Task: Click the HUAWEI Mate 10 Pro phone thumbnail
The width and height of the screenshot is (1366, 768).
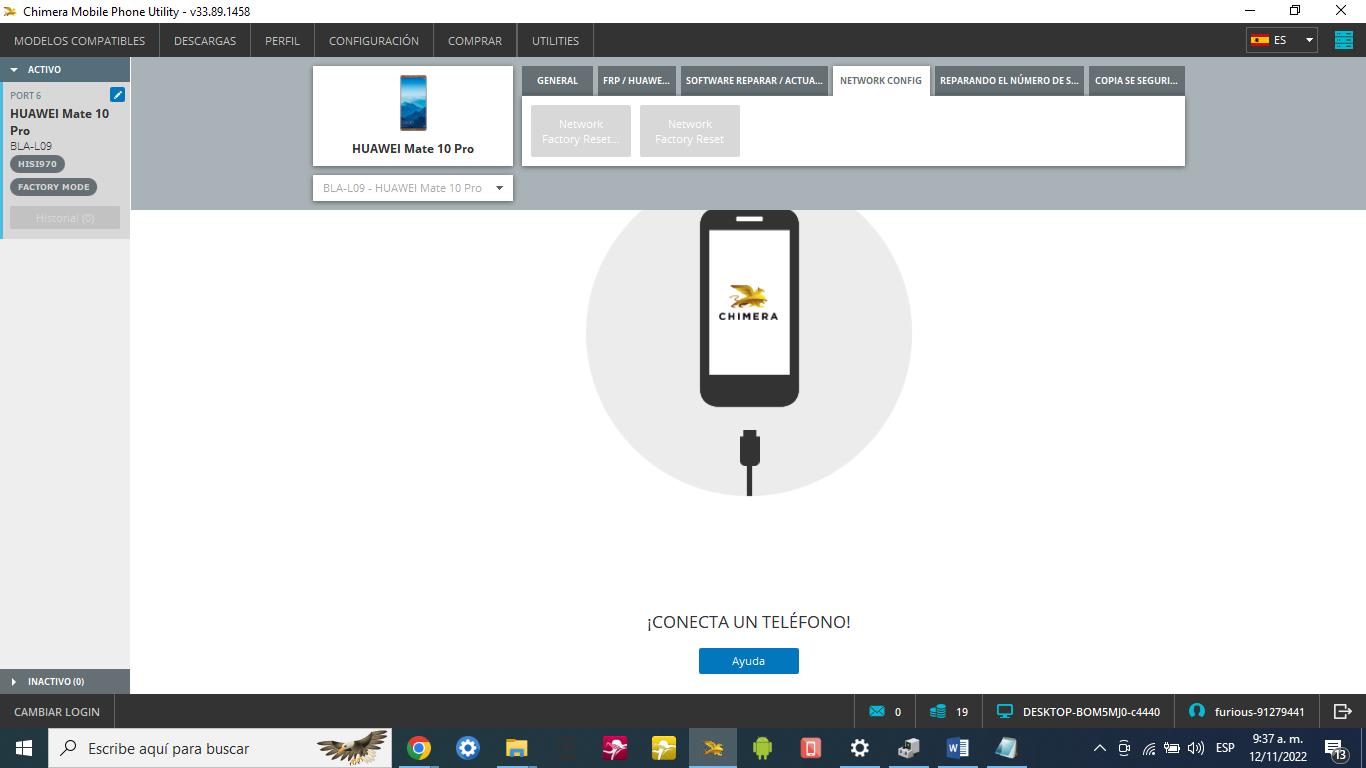Action: click(413, 103)
